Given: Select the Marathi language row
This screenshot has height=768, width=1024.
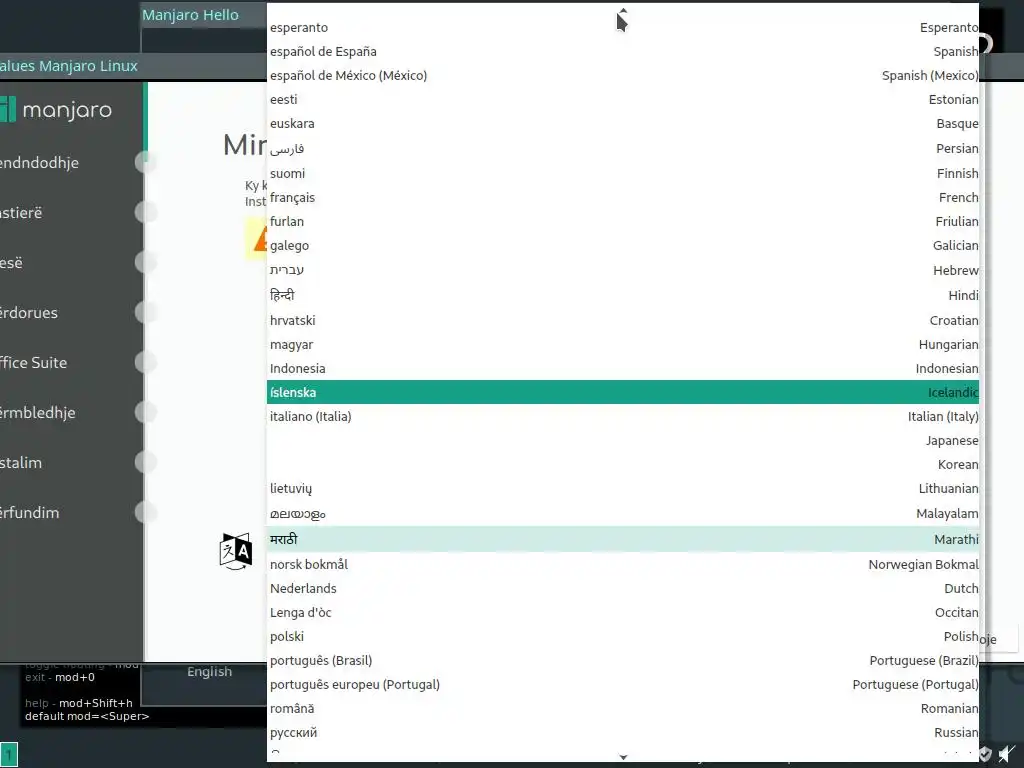Looking at the screenshot, I should [x=623, y=539].
